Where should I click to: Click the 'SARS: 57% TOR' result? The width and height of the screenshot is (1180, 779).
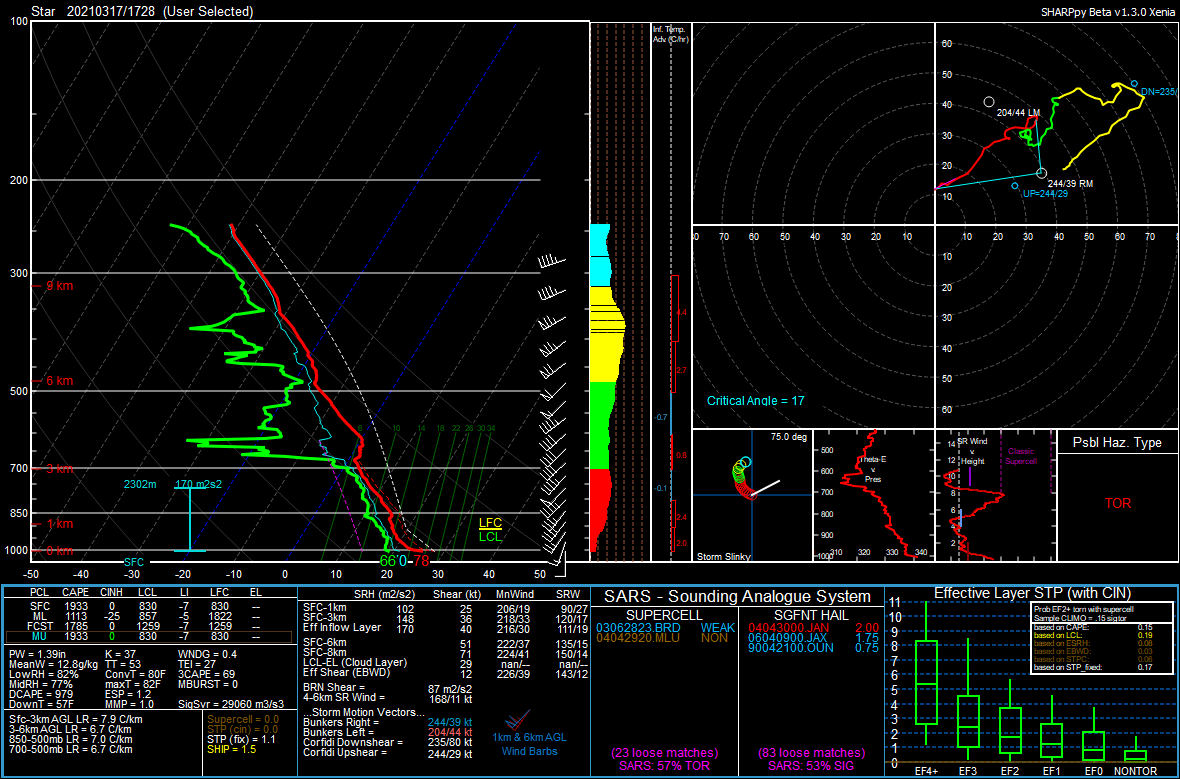pos(665,766)
